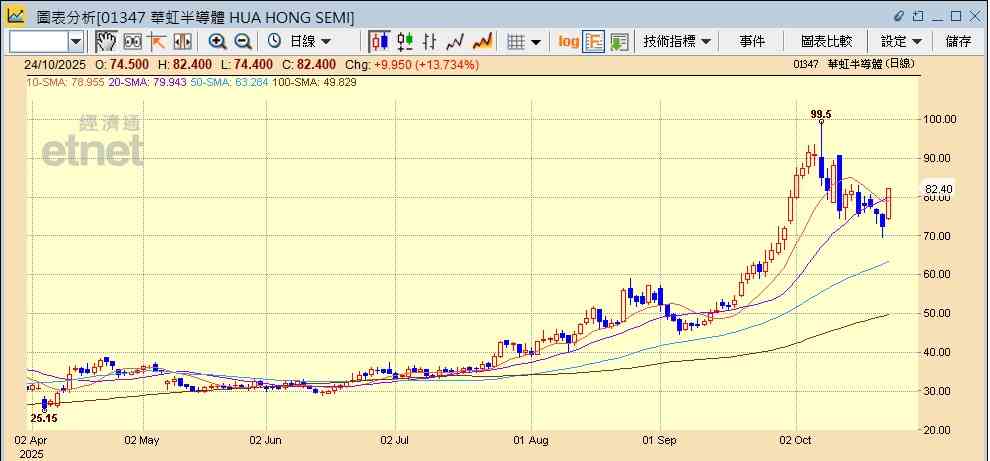
Task: Open the 技術指標 menu
Action: coord(677,41)
